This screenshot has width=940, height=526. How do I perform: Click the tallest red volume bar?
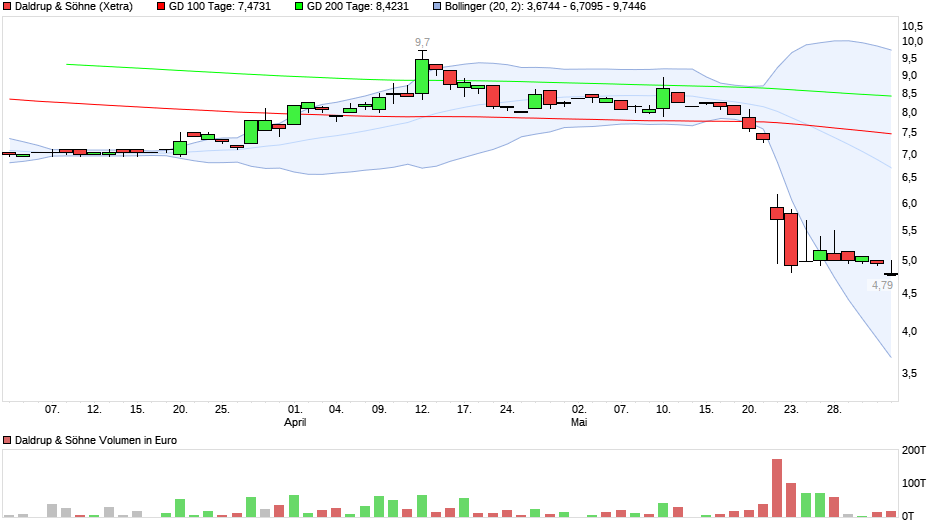[777, 488]
